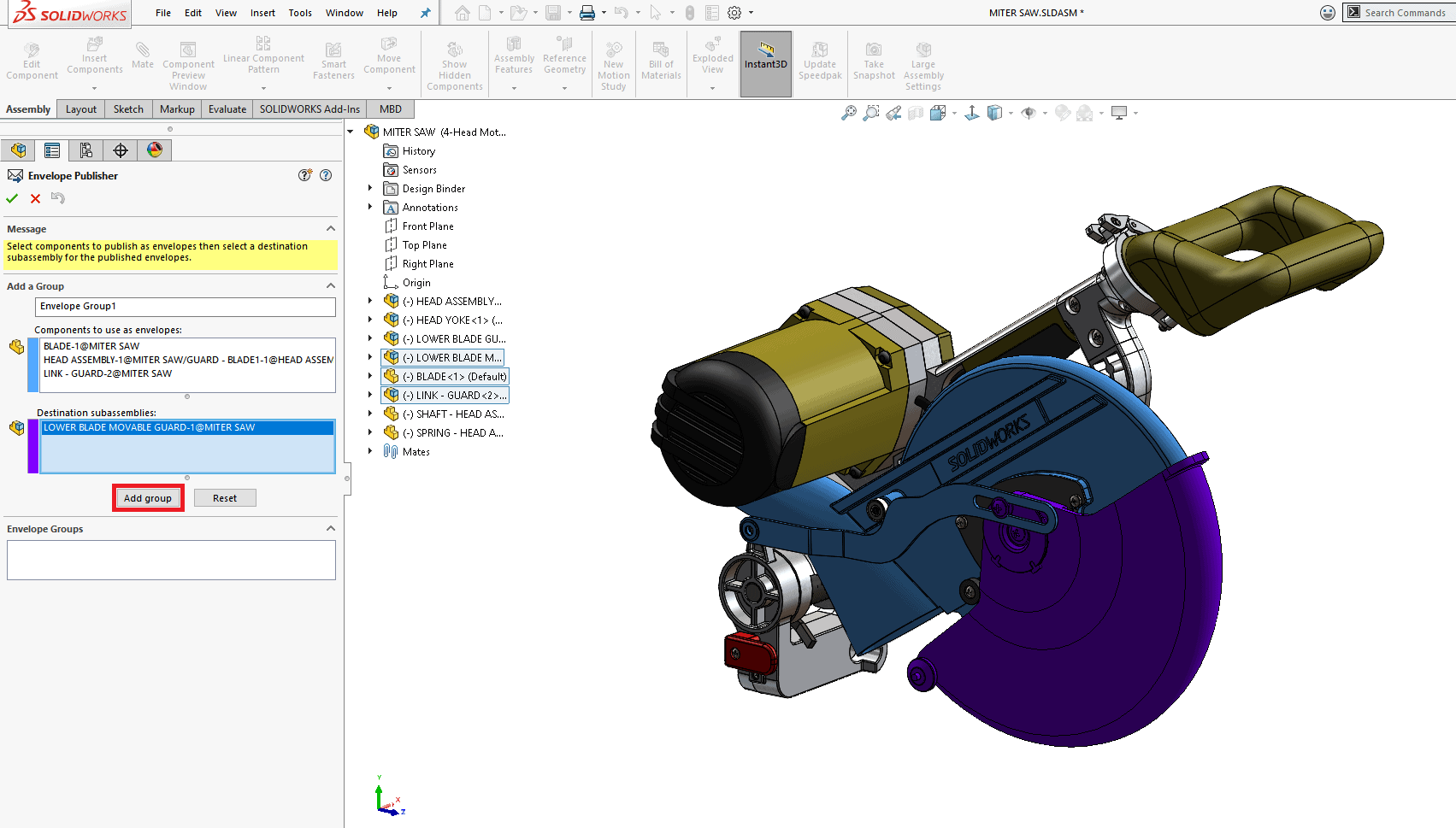Screen dimensions: 1456x828
Task: Expand the Annotations tree node
Action: 370,207
